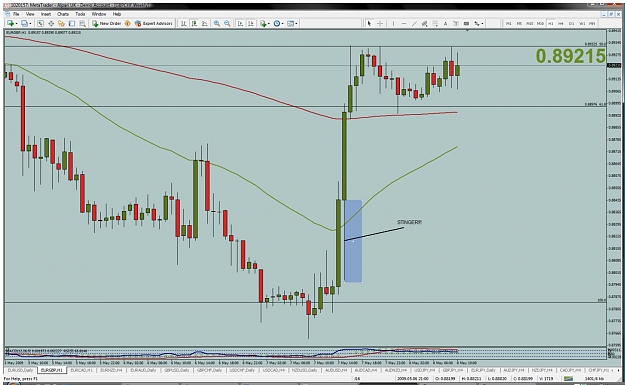Open the Insert menu
The image size is (625, 385).
point(46,14)
